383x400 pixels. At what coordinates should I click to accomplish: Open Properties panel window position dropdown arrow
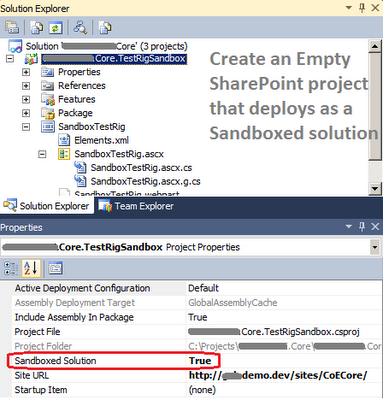tap(349, 227)
